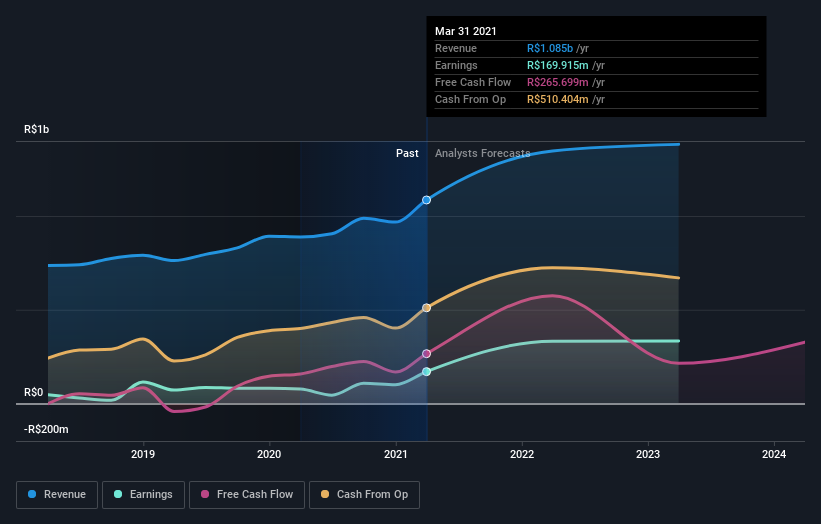Toggle the Free Cash Flow legend button
Screen dimensions: 821x524
[x=247, y=495]
